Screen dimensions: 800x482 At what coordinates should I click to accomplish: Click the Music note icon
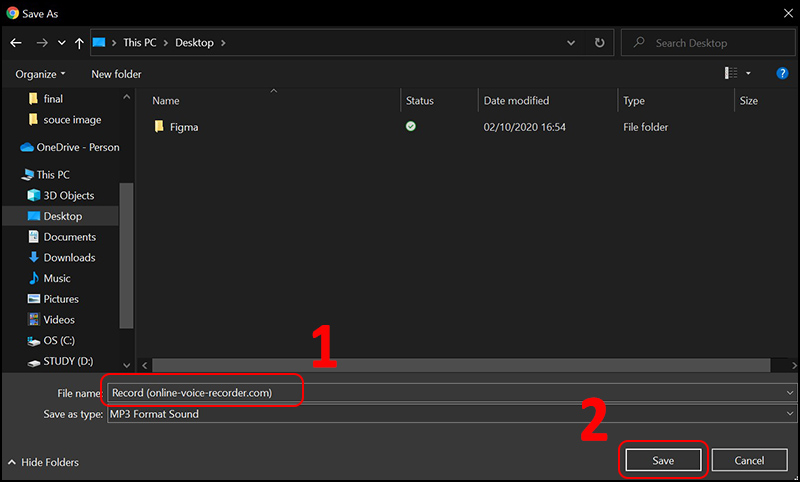tap(34, 278)
